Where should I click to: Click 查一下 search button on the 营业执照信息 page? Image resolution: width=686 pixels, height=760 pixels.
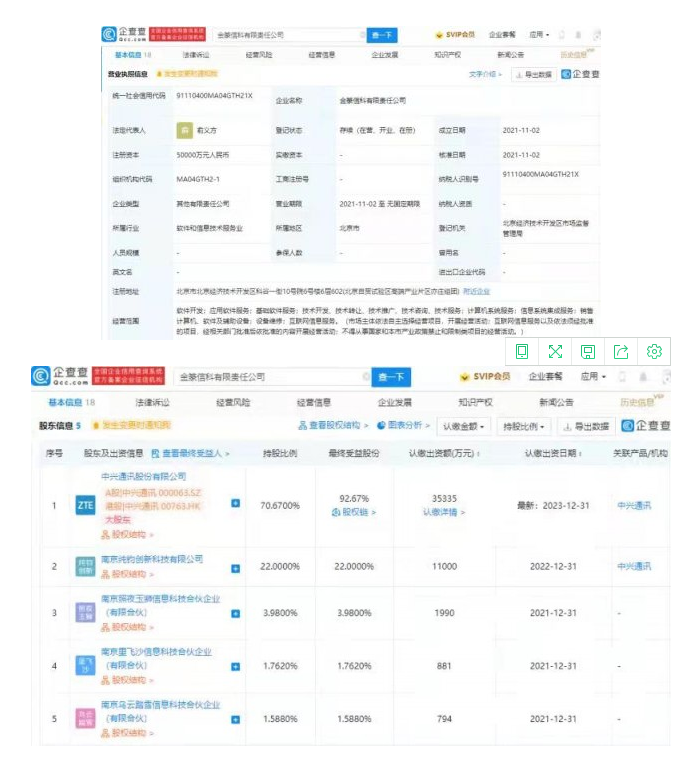(x=382, y=35)
